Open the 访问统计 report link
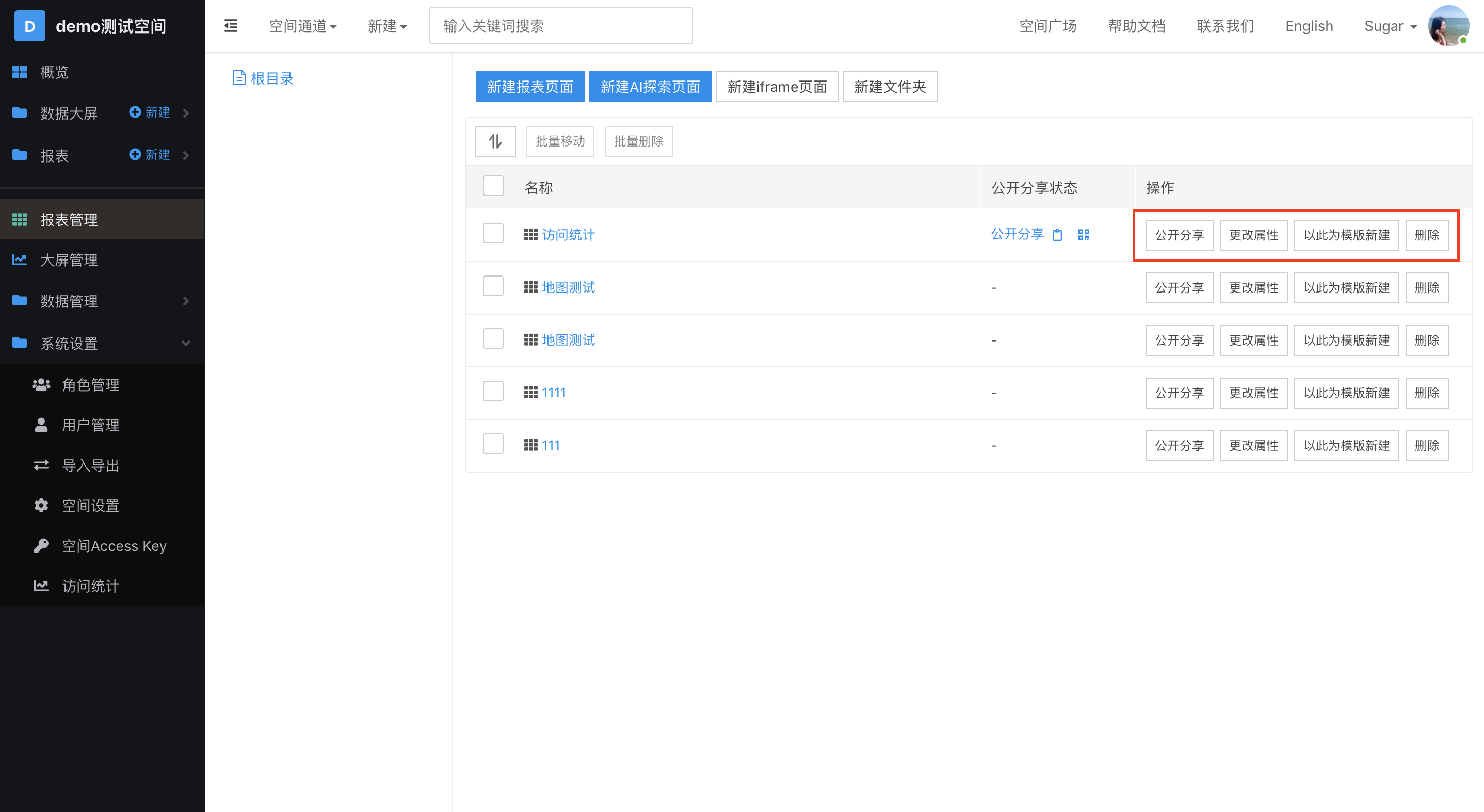 (x=568, y=234)
